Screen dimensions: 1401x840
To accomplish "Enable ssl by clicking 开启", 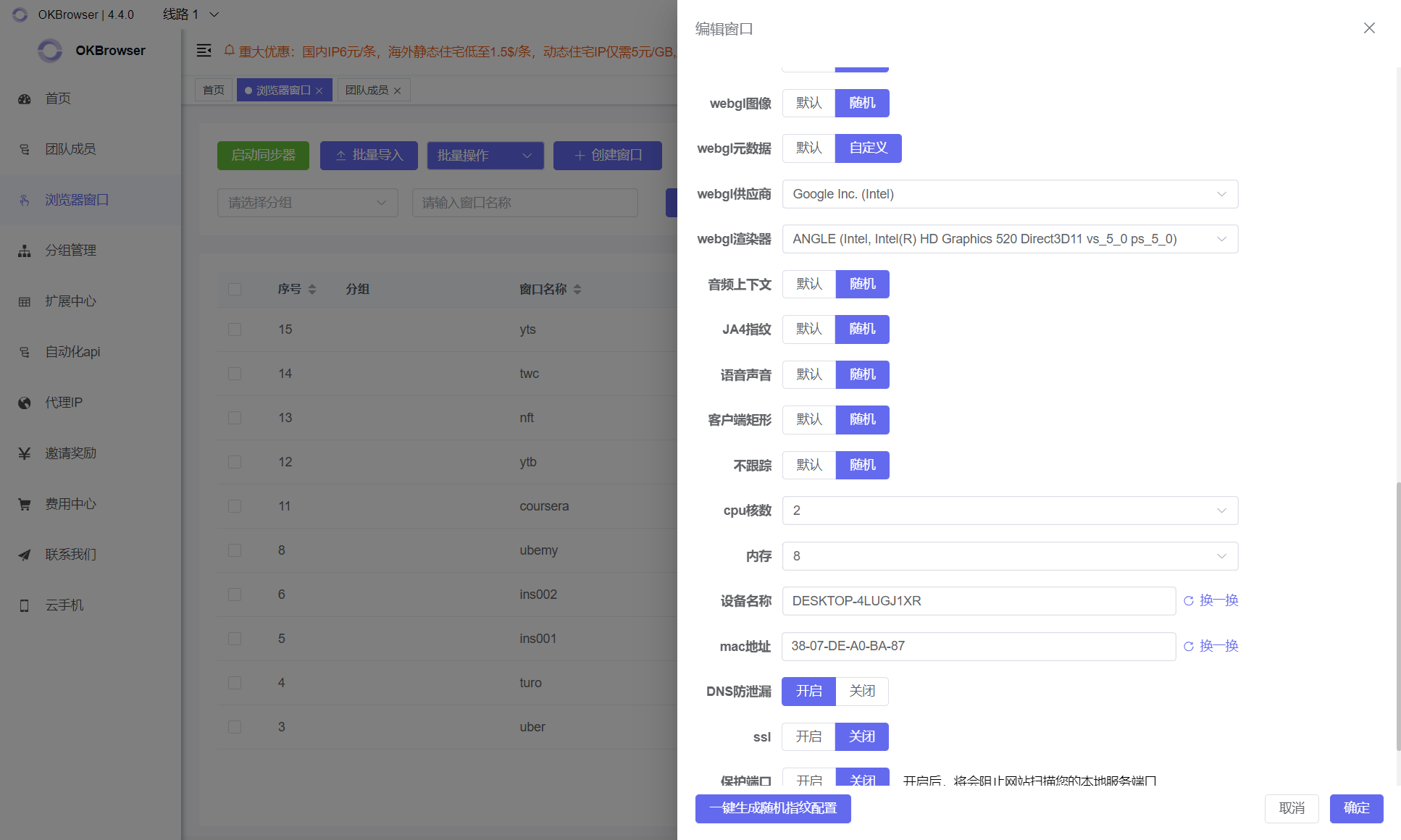I will pos(808,736).
